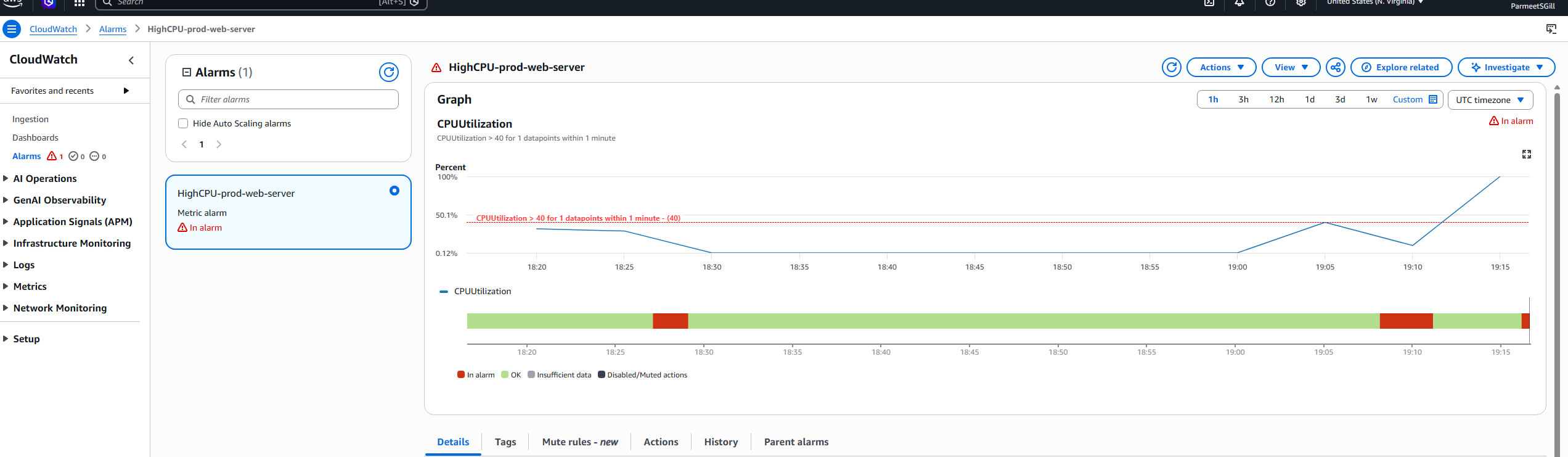
Task: Click the insufficient data count icon
Action: pos(94,156)
